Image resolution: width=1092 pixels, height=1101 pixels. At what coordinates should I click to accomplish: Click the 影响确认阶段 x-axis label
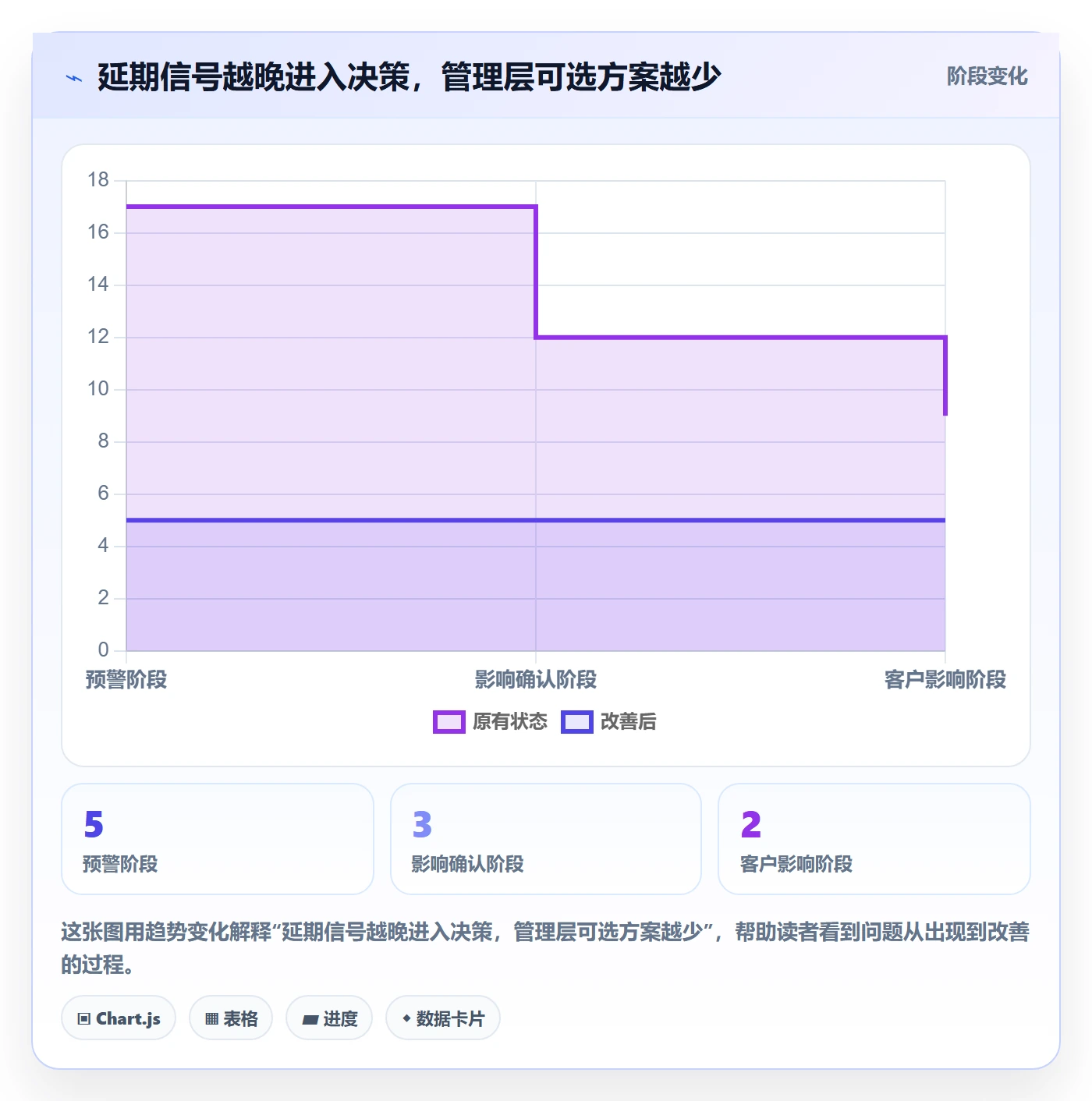click(x=536, y=680)
